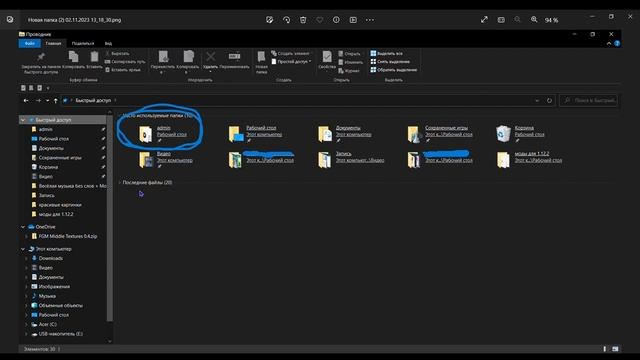Image resolution: width=640 pixels, height=360 pixels.
Task: Click the Explorer search box
Action: [589, 100]
